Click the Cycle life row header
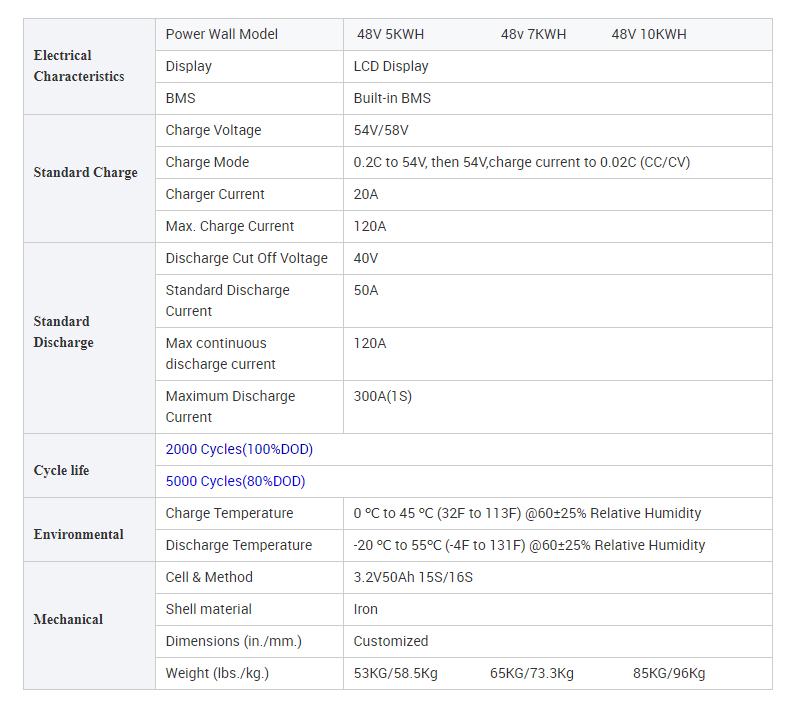Screen dimensions: 800x716 (61, 470)
